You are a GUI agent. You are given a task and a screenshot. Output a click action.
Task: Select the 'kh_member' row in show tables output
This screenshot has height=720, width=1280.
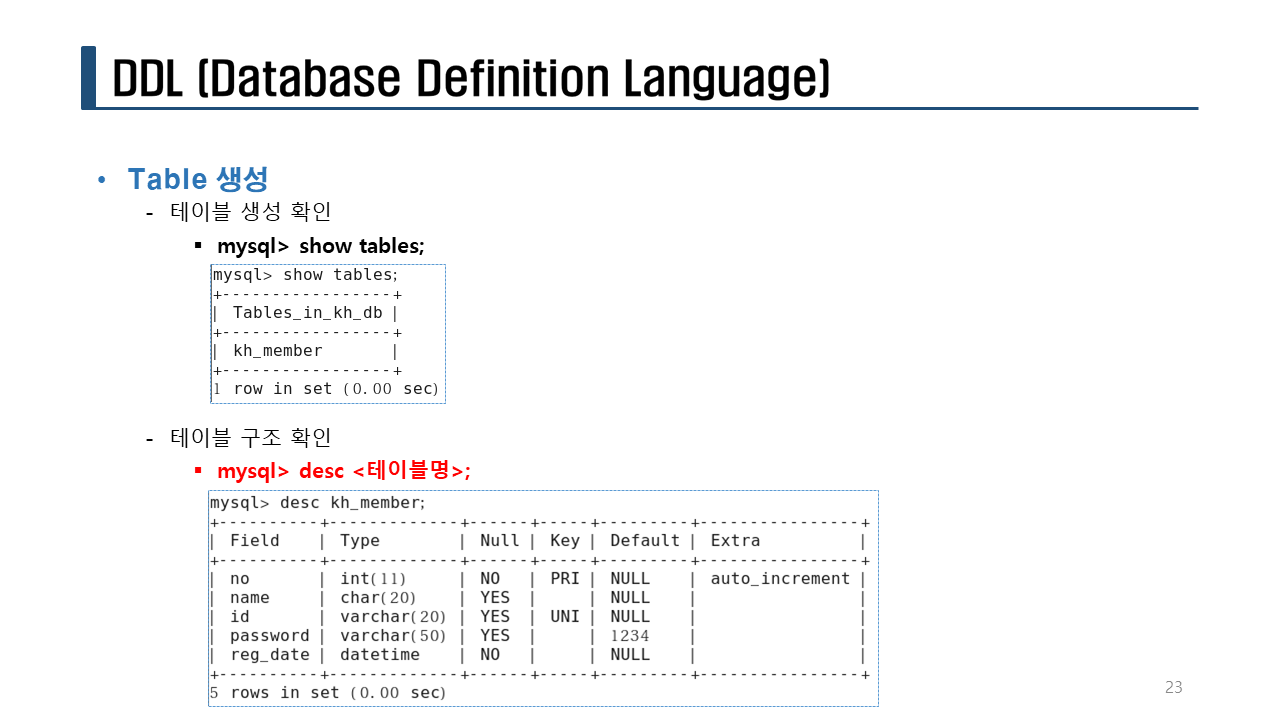pos(277,351)
